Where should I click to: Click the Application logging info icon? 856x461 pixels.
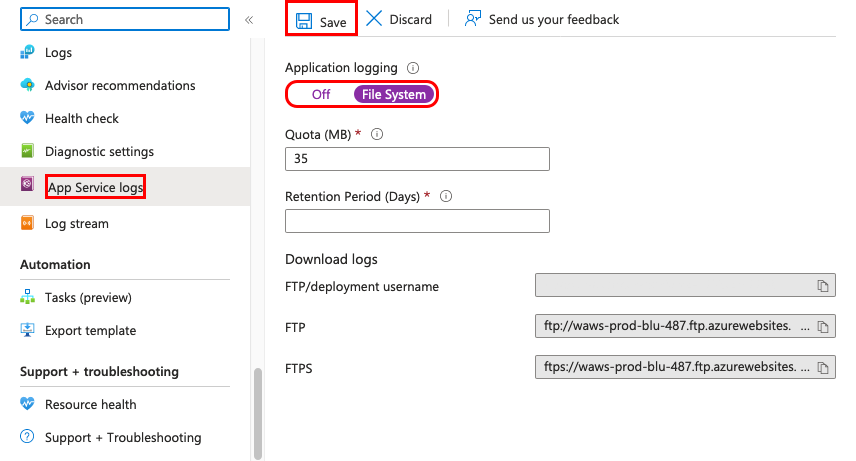413,68
